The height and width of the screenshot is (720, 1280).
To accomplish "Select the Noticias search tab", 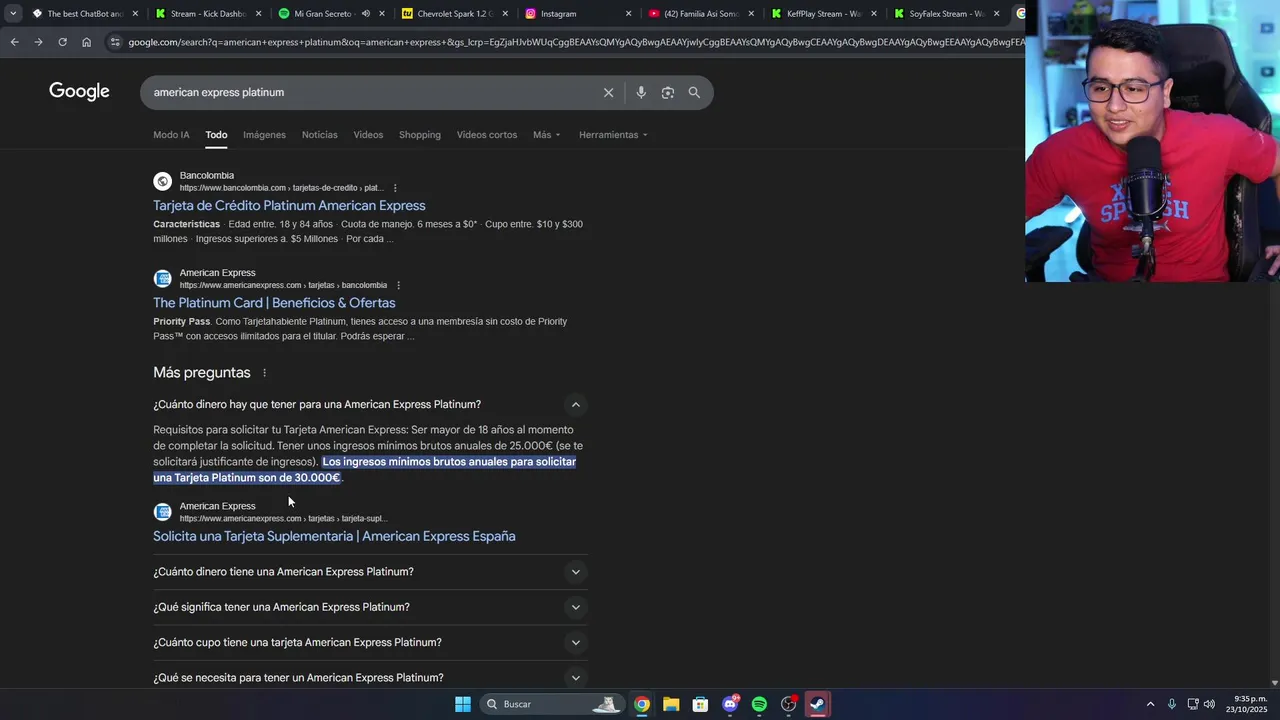I will [x=320, y=135].
